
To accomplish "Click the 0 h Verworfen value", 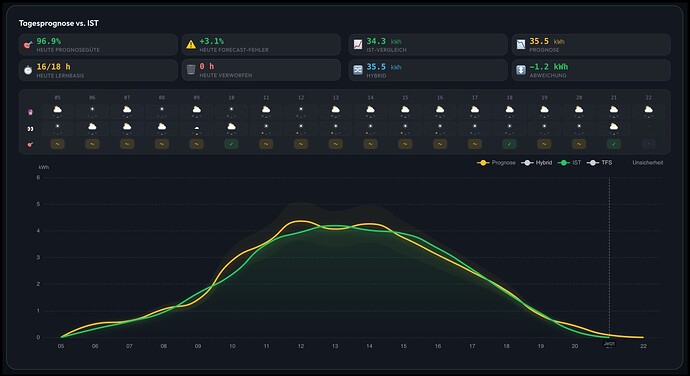I will 207,66.
